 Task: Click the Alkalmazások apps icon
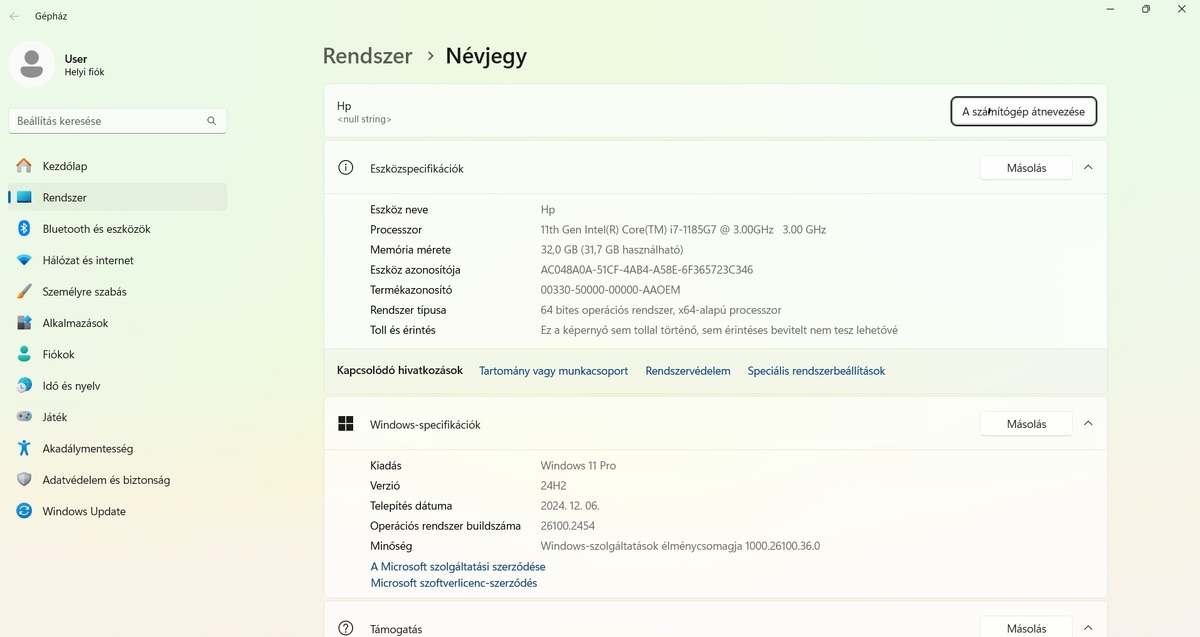point(24,323)
